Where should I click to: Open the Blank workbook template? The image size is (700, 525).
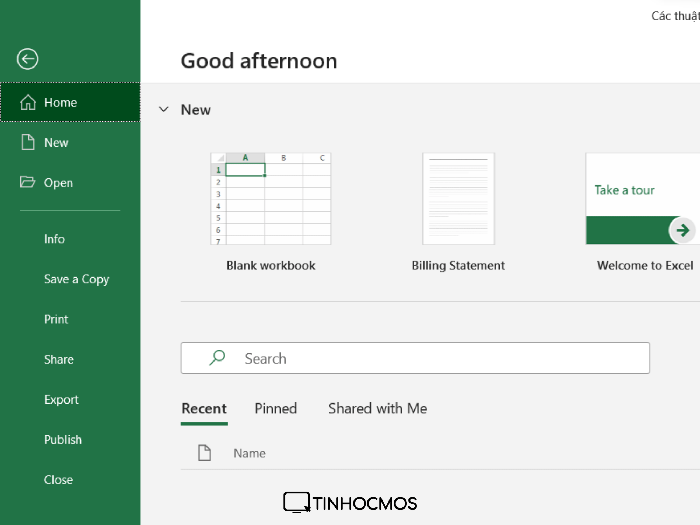pos(270,199)
